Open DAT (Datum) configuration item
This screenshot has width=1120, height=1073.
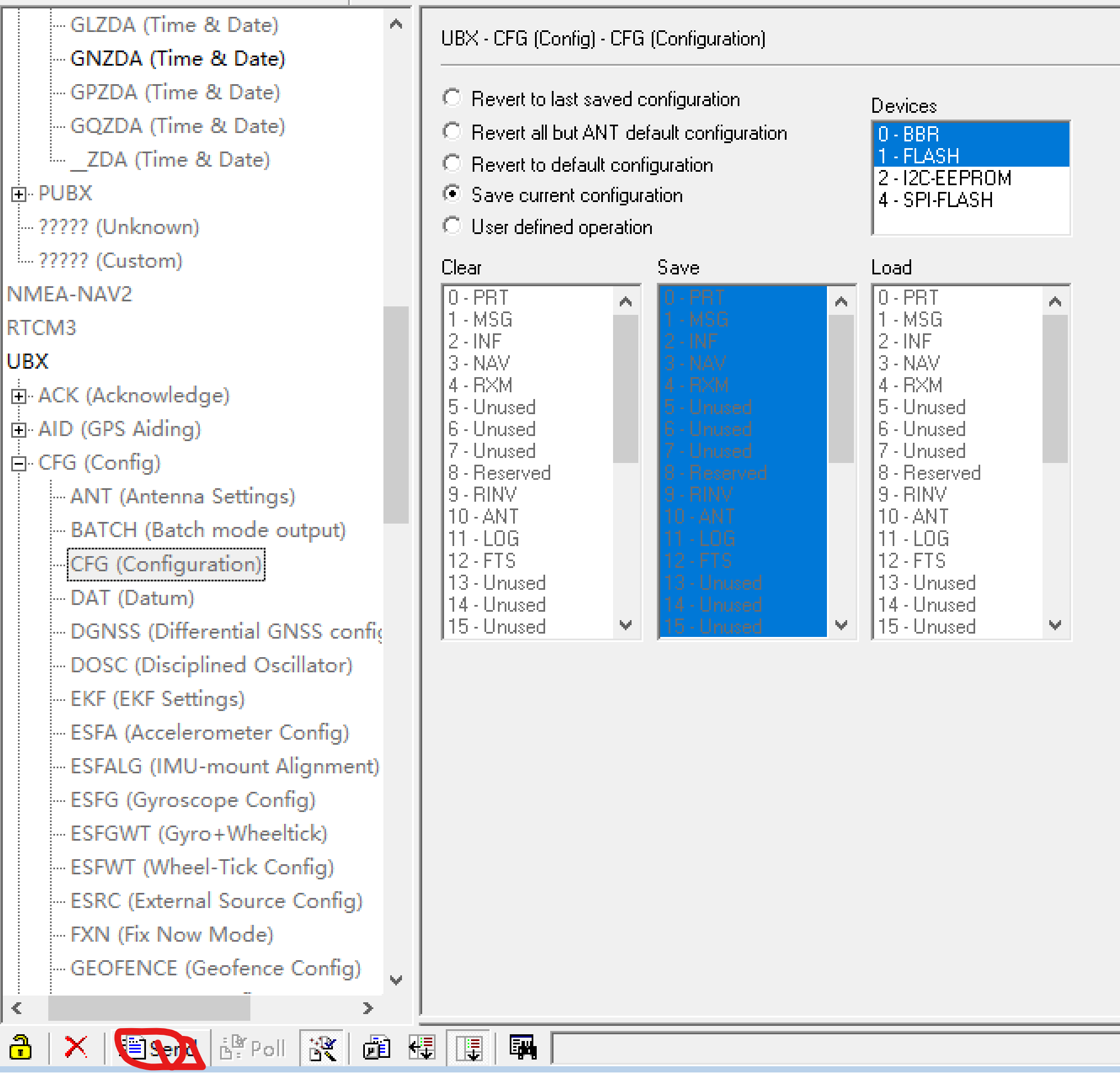coord(132,598)
